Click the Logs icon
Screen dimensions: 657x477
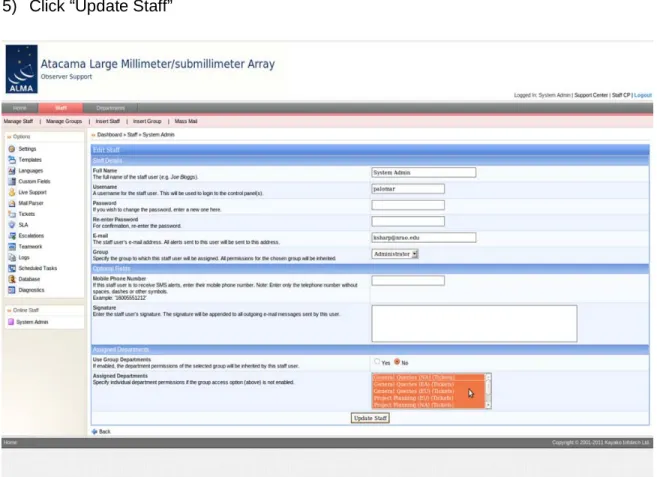[12, 257]
